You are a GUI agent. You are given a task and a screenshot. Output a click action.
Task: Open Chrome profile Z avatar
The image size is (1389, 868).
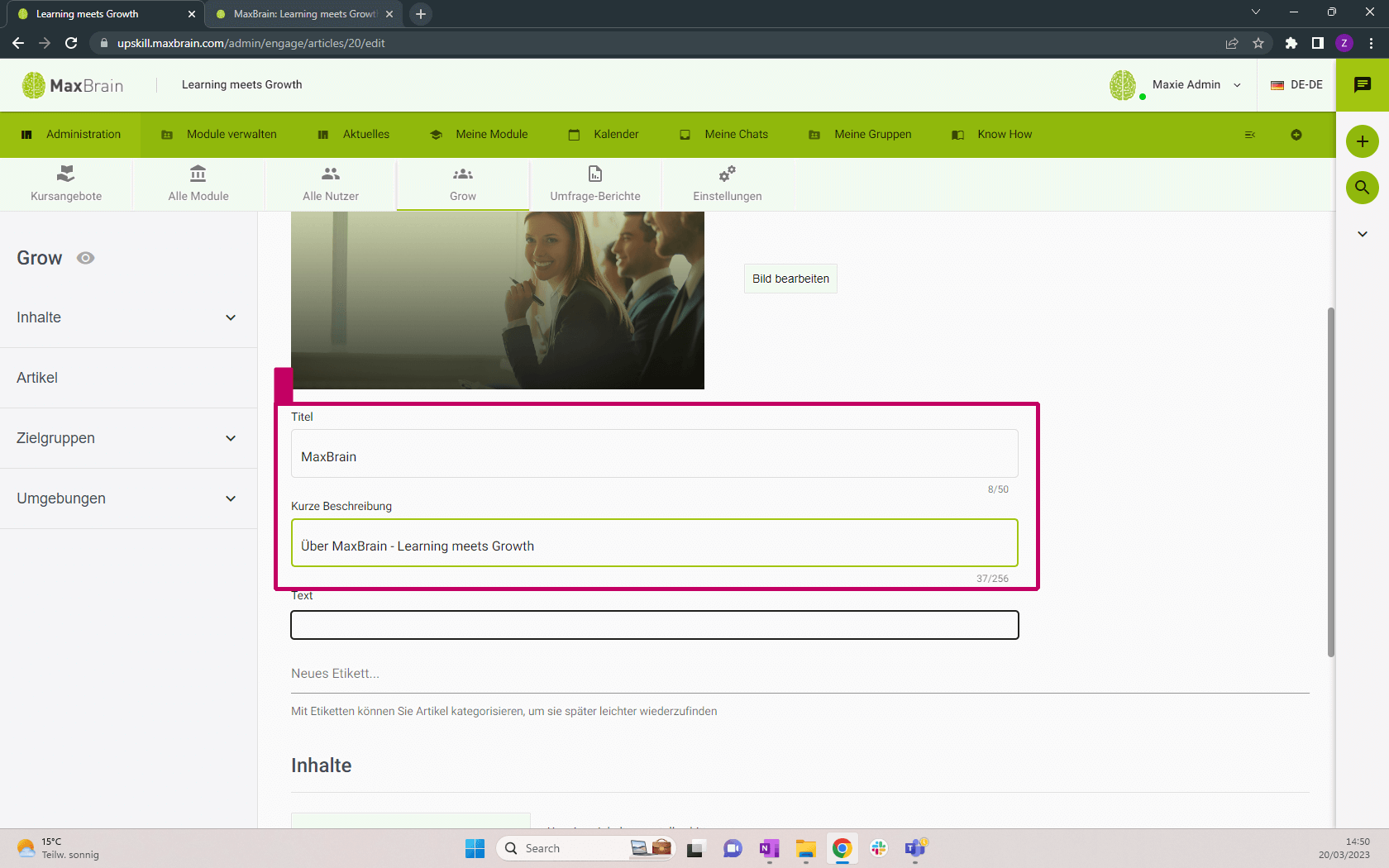tap(1344, 43)
